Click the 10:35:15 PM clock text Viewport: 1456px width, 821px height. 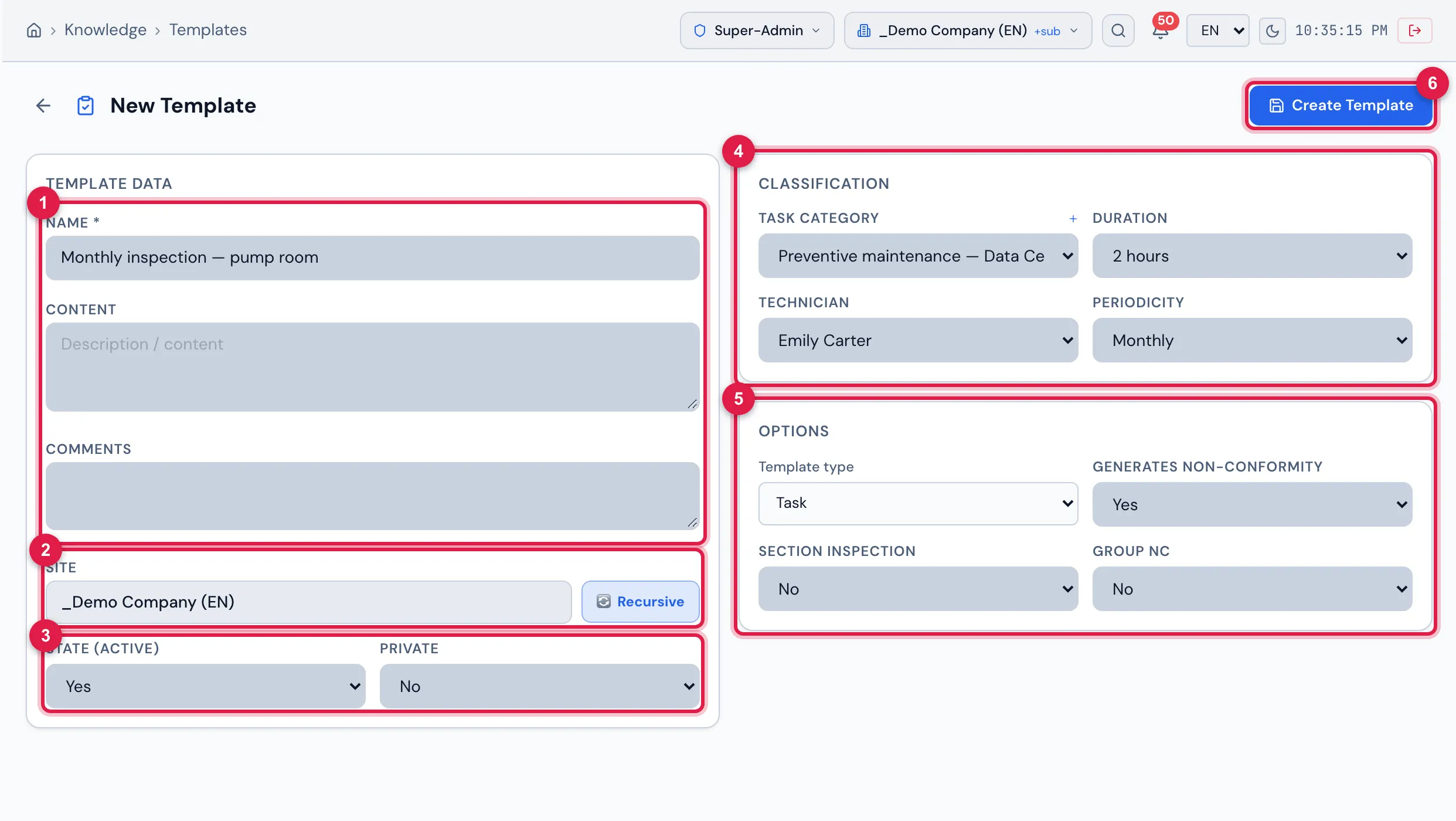point(1341,30)
